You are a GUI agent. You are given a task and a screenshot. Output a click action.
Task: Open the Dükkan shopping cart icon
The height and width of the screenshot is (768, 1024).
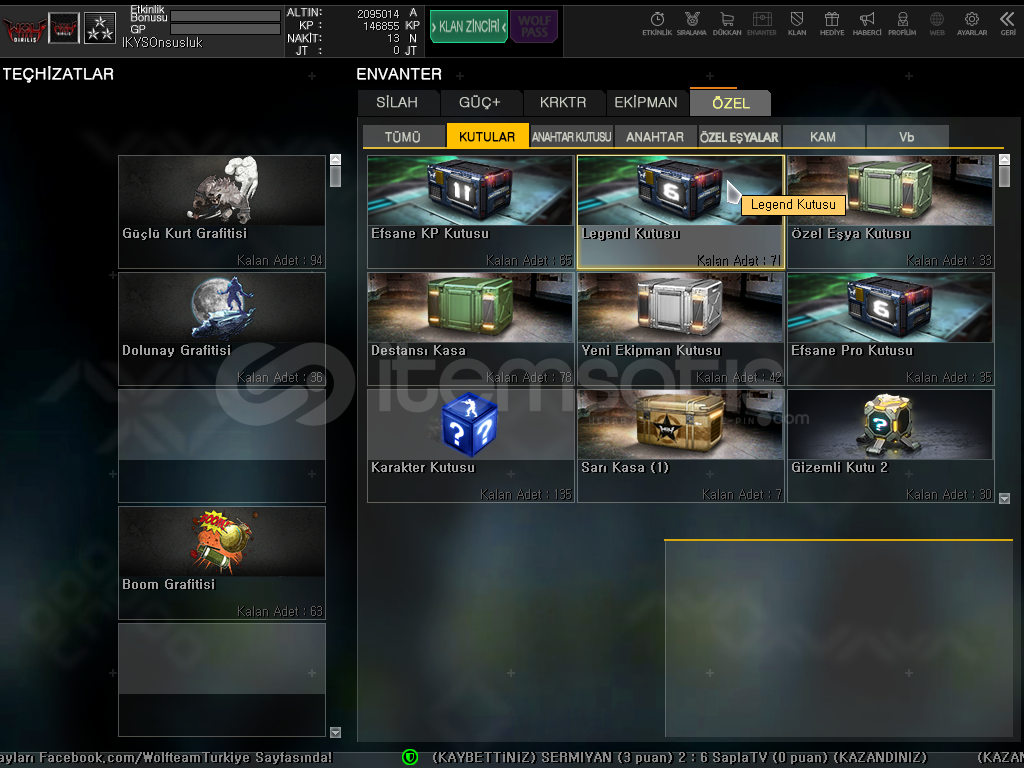(x=727, y=24)
